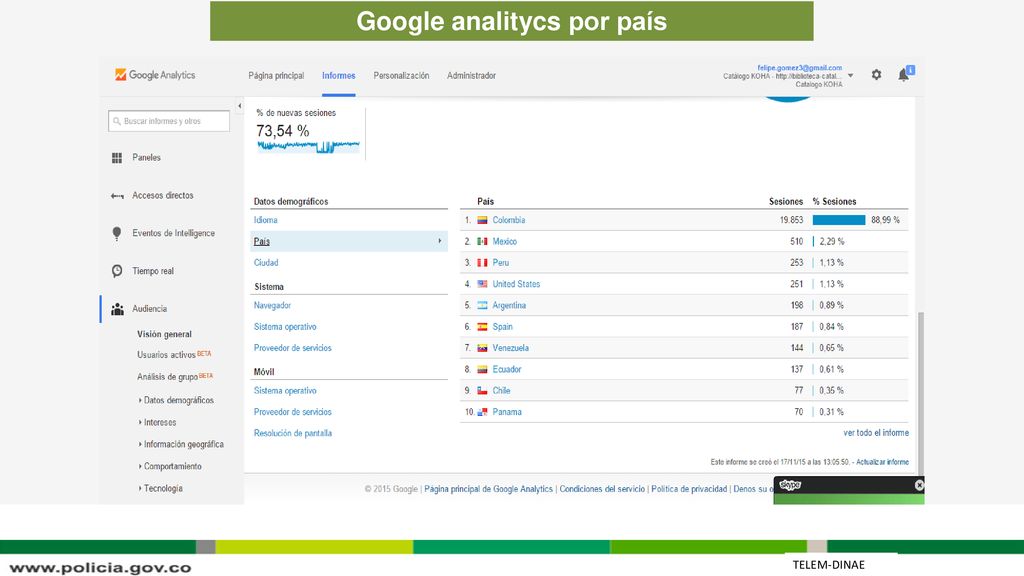The image size is (1024, 576).
Task: Click the Mexico flag icon
Action: [x=482, y=242]
